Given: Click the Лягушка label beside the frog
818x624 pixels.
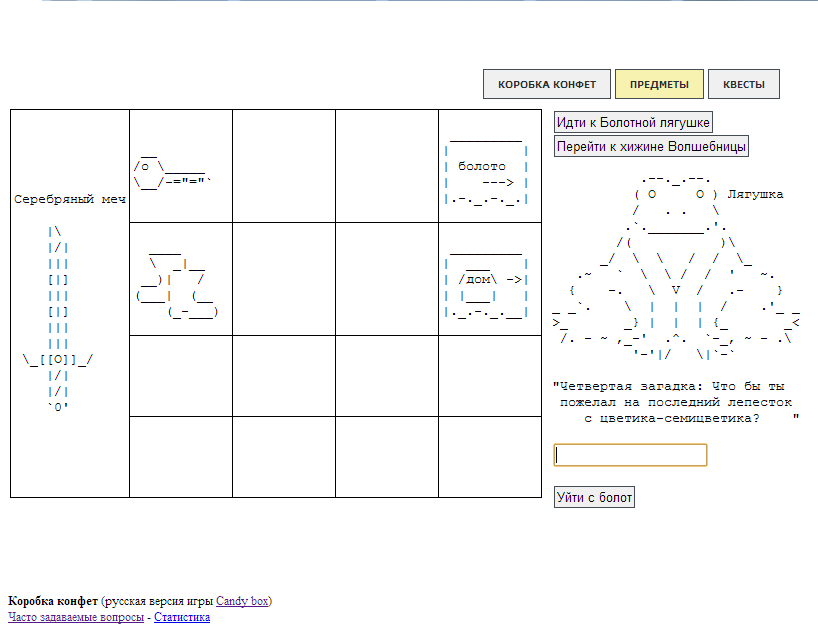Looking at the screenshot, I should click(756, 195).
